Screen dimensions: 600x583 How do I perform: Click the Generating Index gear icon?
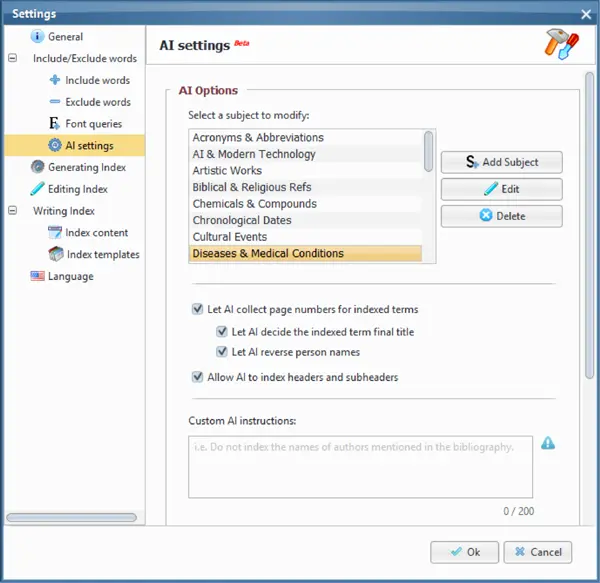[x=38, y=167]
